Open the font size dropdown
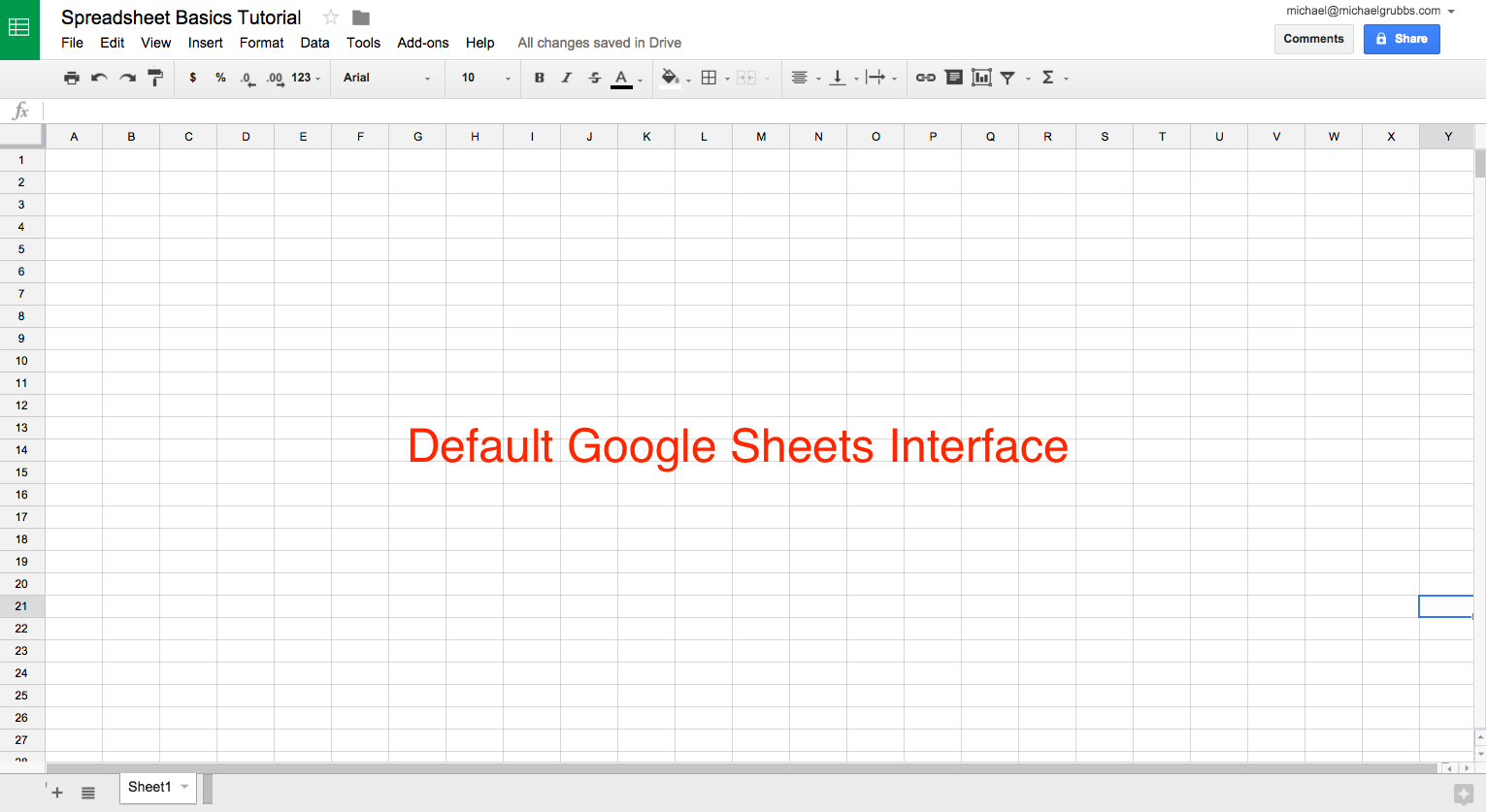The image size is (1486, 812). pyautogui.click(x=482, y=78)
